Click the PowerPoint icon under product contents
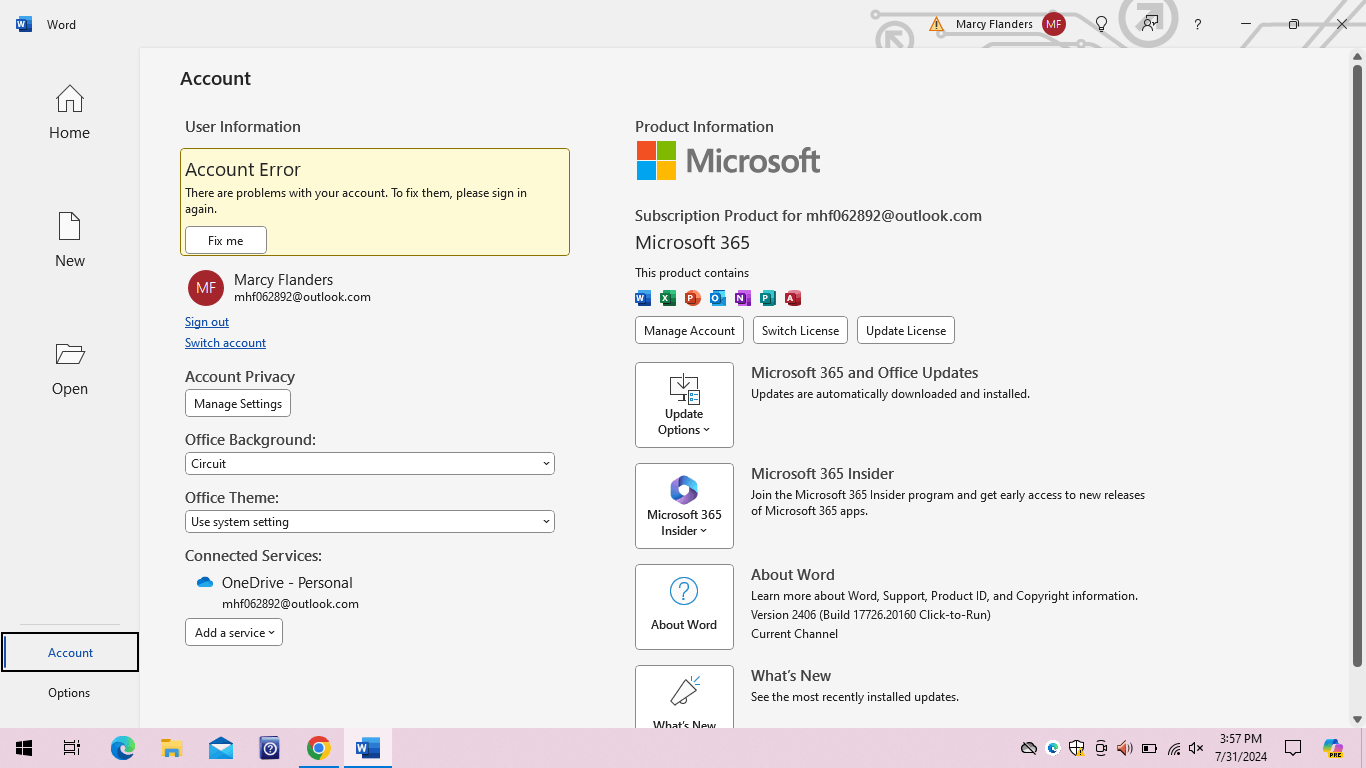 693,298
